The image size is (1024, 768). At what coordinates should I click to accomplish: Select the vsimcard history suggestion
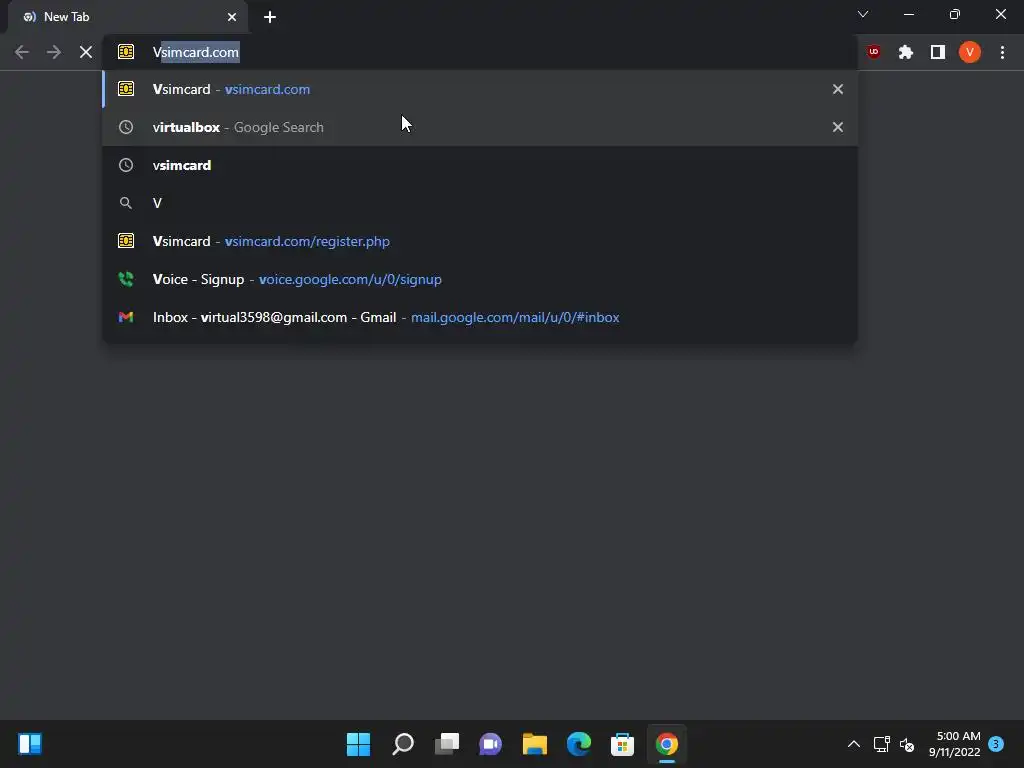point(480,165)
